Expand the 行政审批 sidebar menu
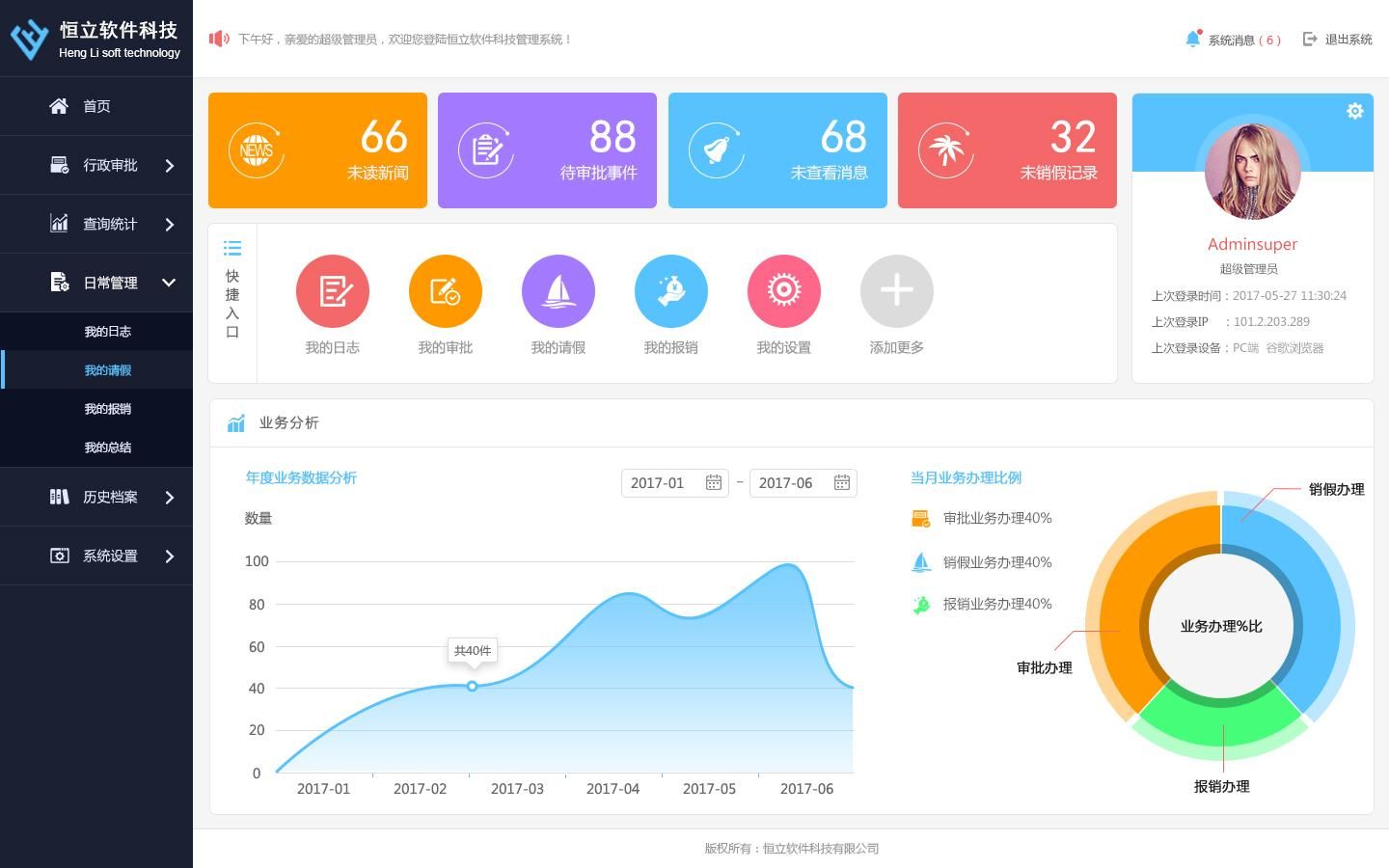The image size is (1389, 868). pyautogui.click(x=109, y=165)
